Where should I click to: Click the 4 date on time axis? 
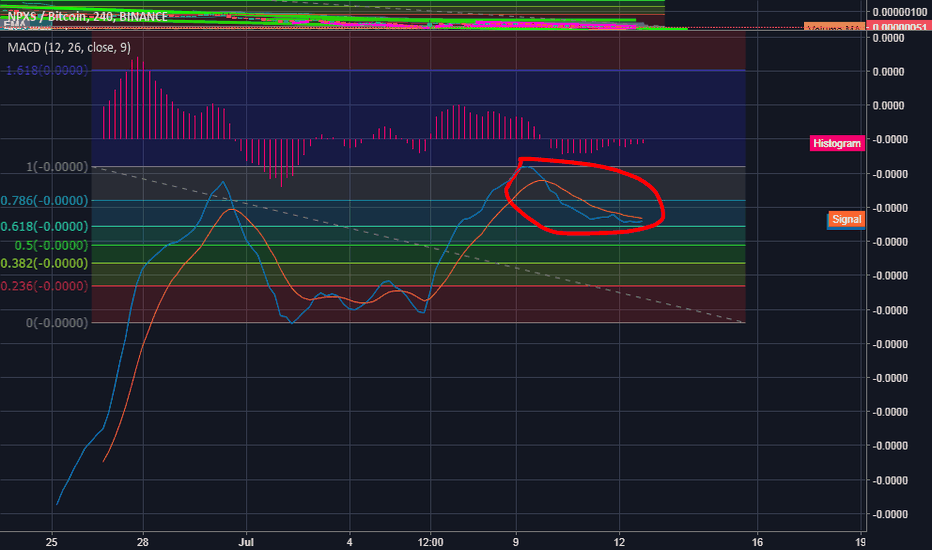pos(350,542)
